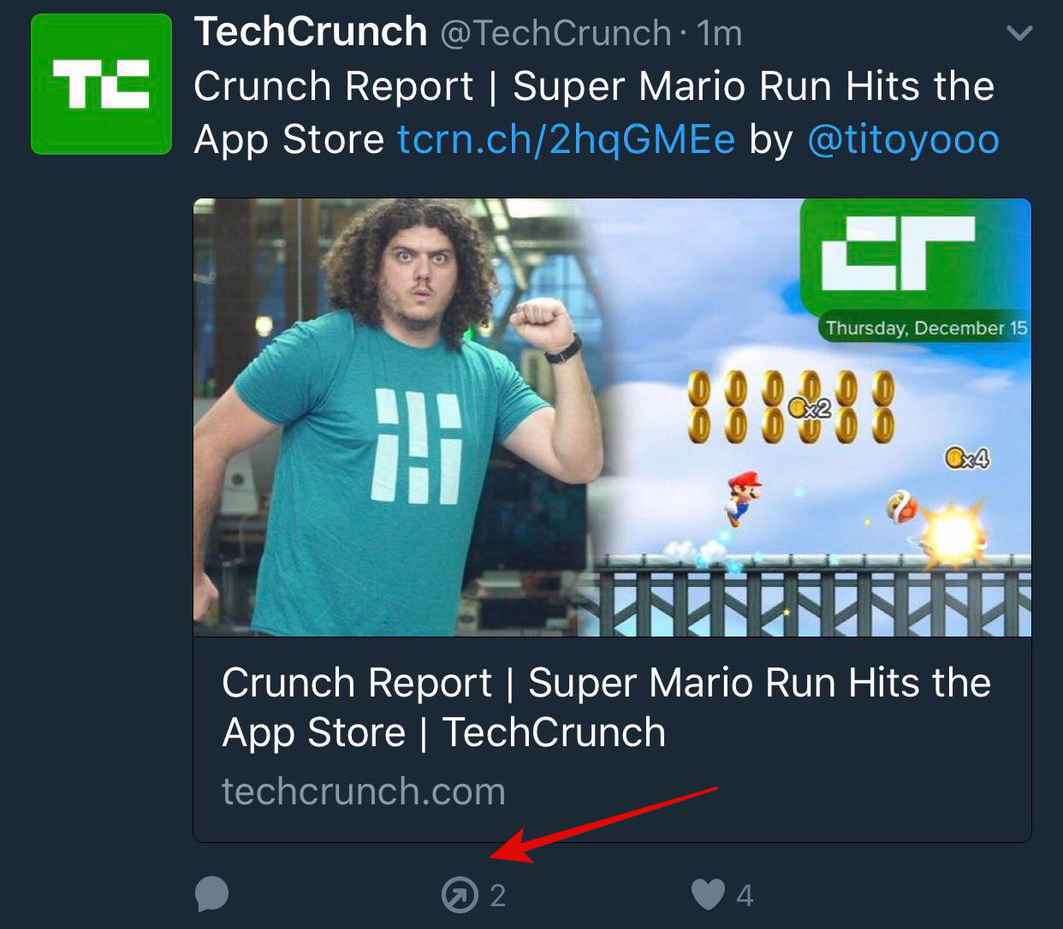
Task: View the like count of 4
Action: click(x=745, y=896)
